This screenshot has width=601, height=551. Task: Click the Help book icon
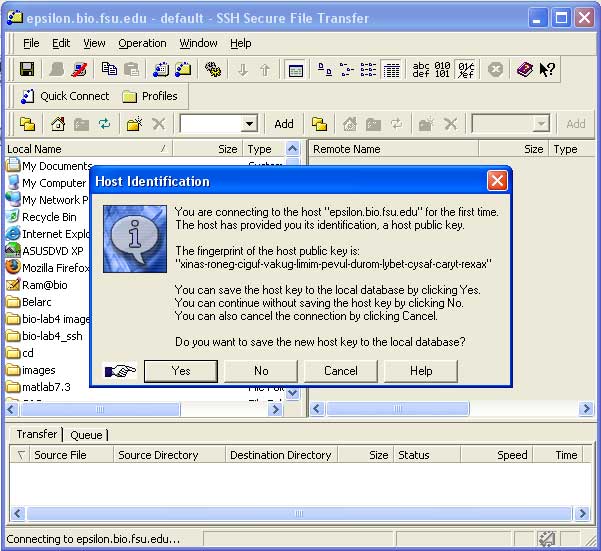pos(525,69)
